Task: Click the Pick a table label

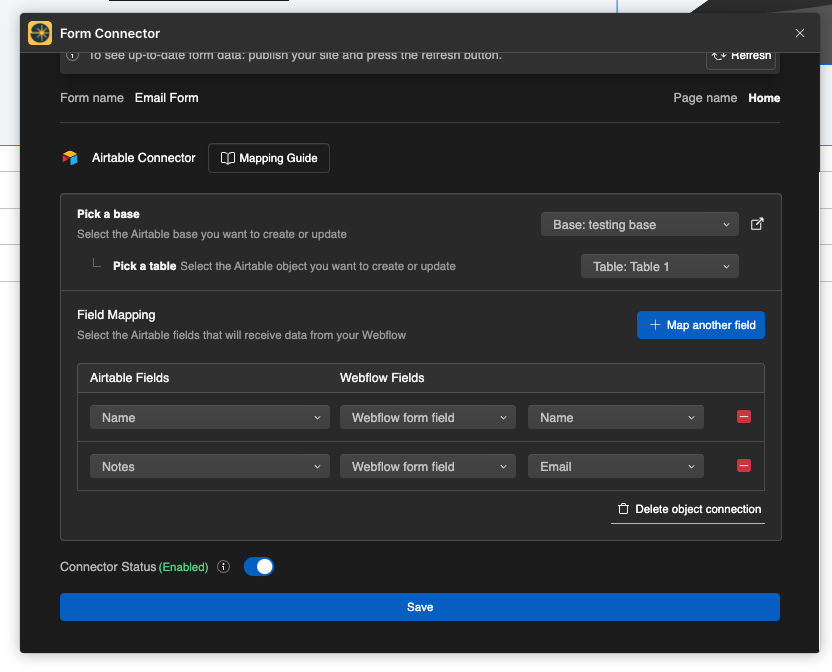Action: (x=144, y=266)
